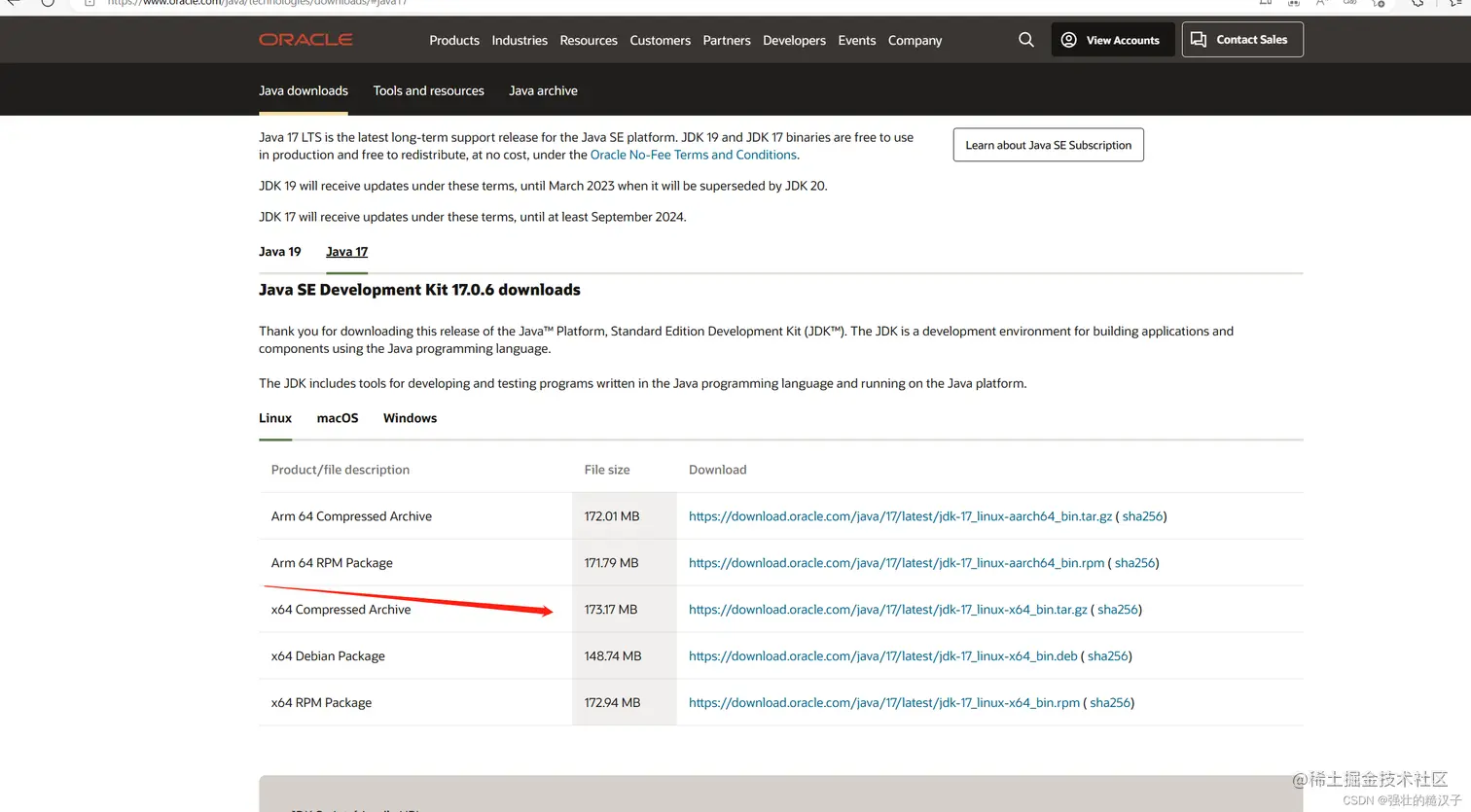Viewport: 1471px width, 812px height.
Task: Select the Java downloads tab
Action: click(304, 90)
